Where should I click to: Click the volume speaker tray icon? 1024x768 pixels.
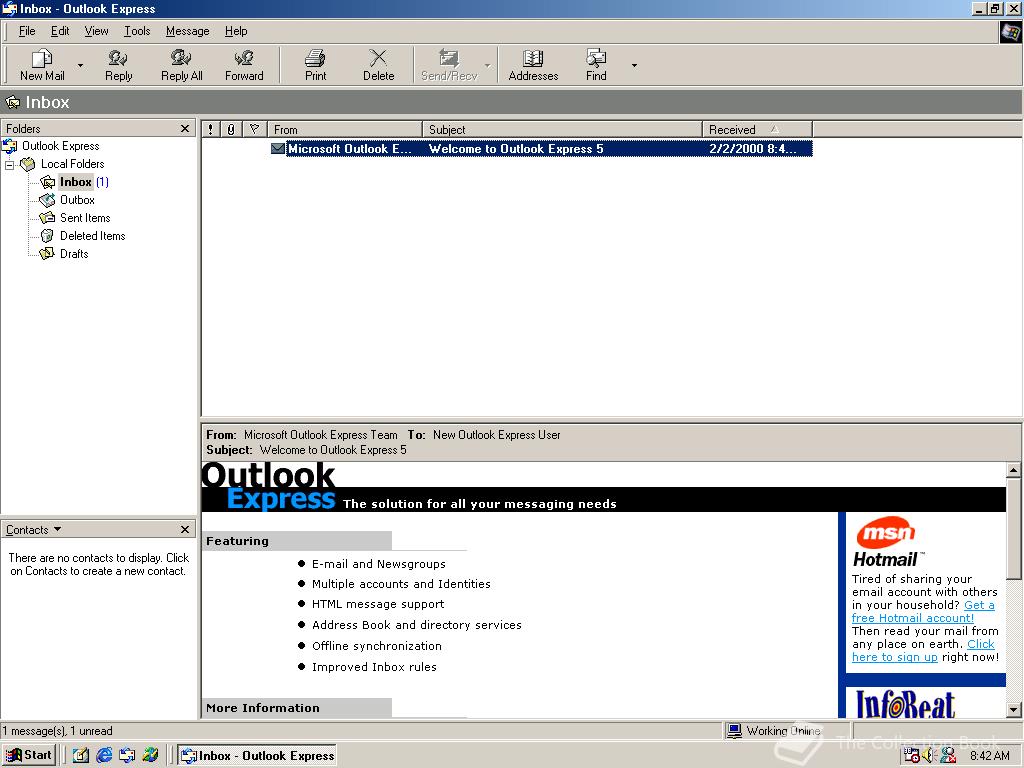pos(929,756)
